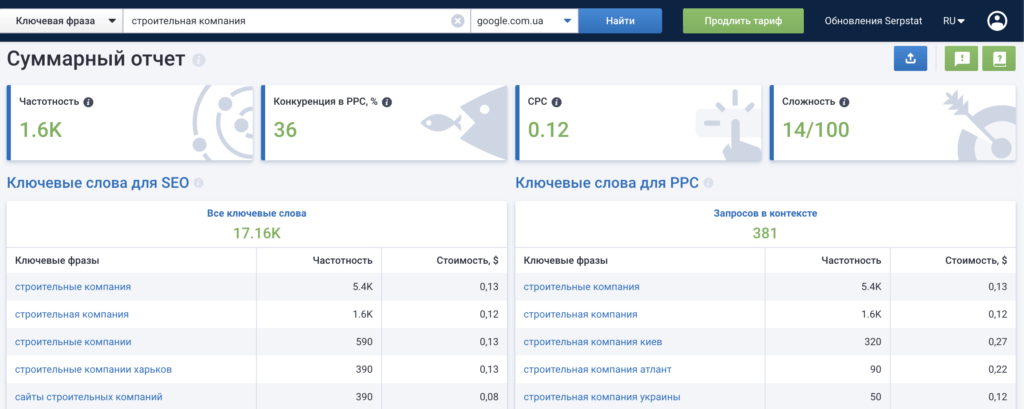Open the Ключевые слова для SEO section link
Screen dimensions: 1024x409
98,183
